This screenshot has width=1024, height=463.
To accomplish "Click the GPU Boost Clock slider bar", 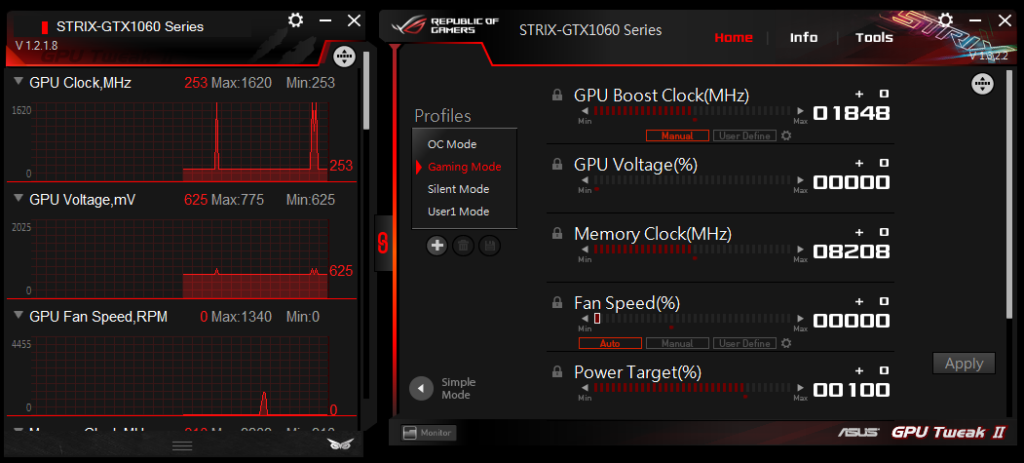I will click(x=693, y=111).
